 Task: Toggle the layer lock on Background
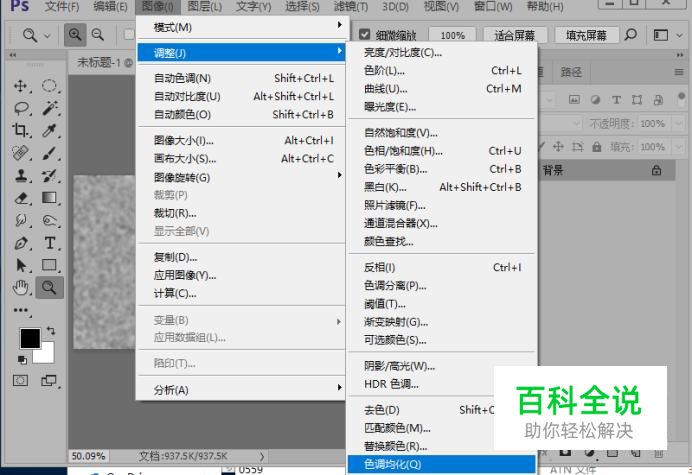tap(657, 170)
